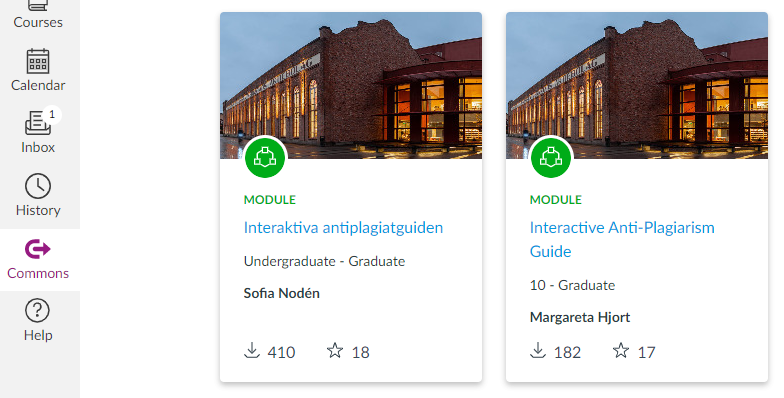Click building thumbnail of Interaktiva antiplagiatguiden card
This screenshot has height=398, width=784.
tap(351, 86)
